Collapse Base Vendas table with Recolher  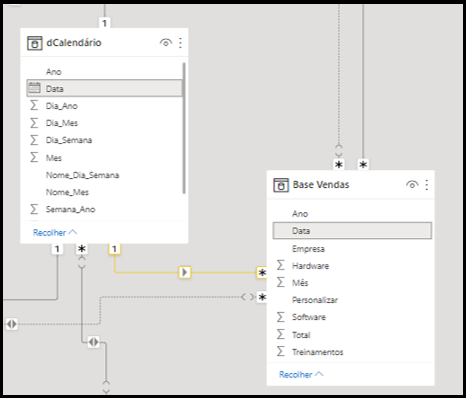(301, 374)
